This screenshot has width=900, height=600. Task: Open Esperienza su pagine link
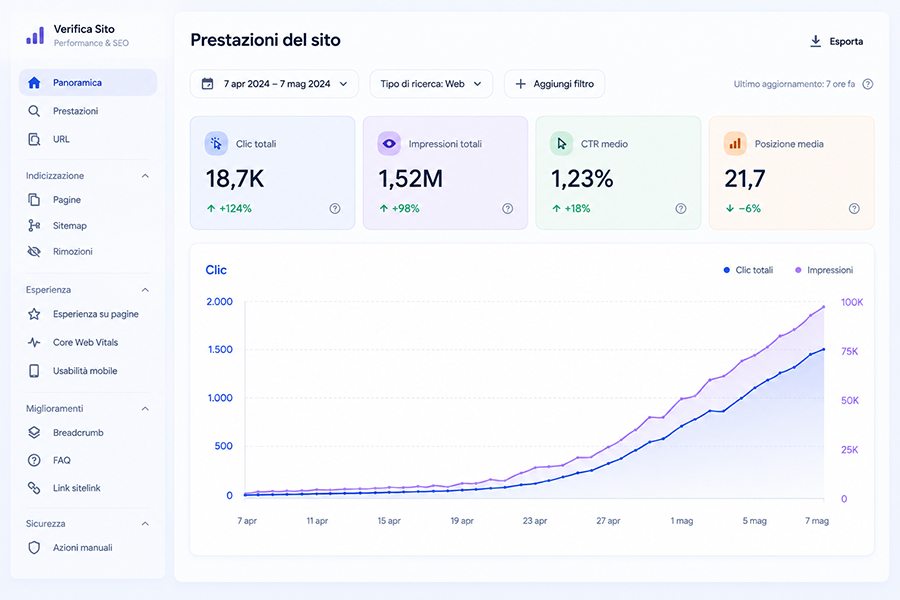coord(88,314)
